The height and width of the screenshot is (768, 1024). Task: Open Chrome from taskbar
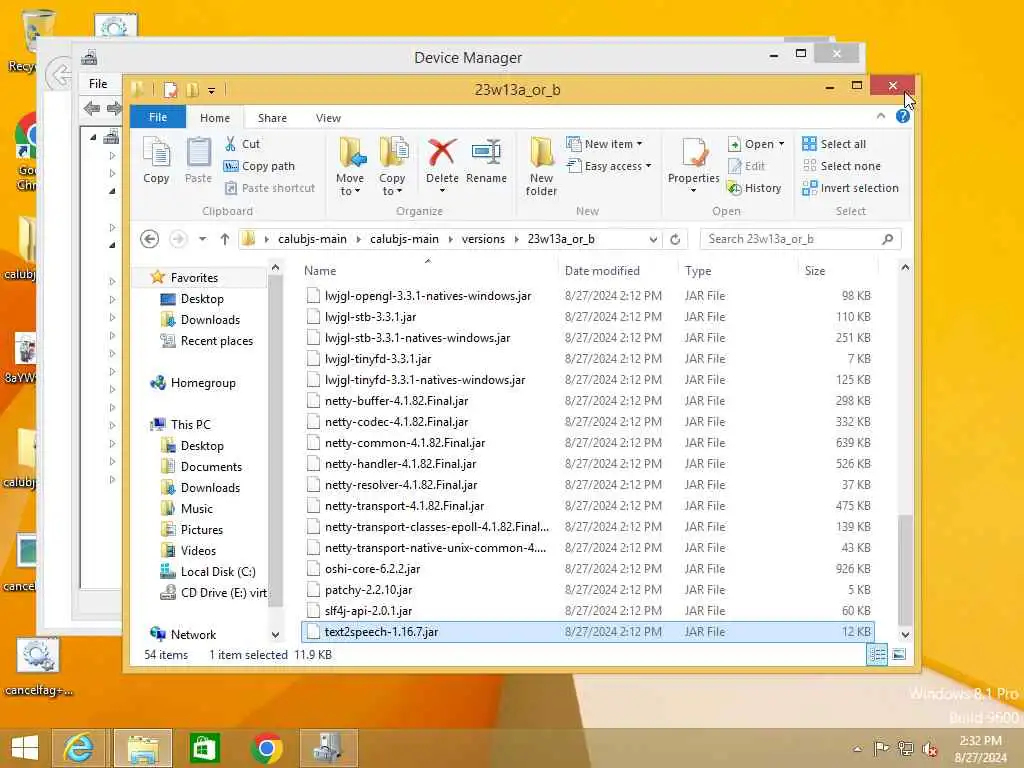pyautogui.click(x=266, y=748)
